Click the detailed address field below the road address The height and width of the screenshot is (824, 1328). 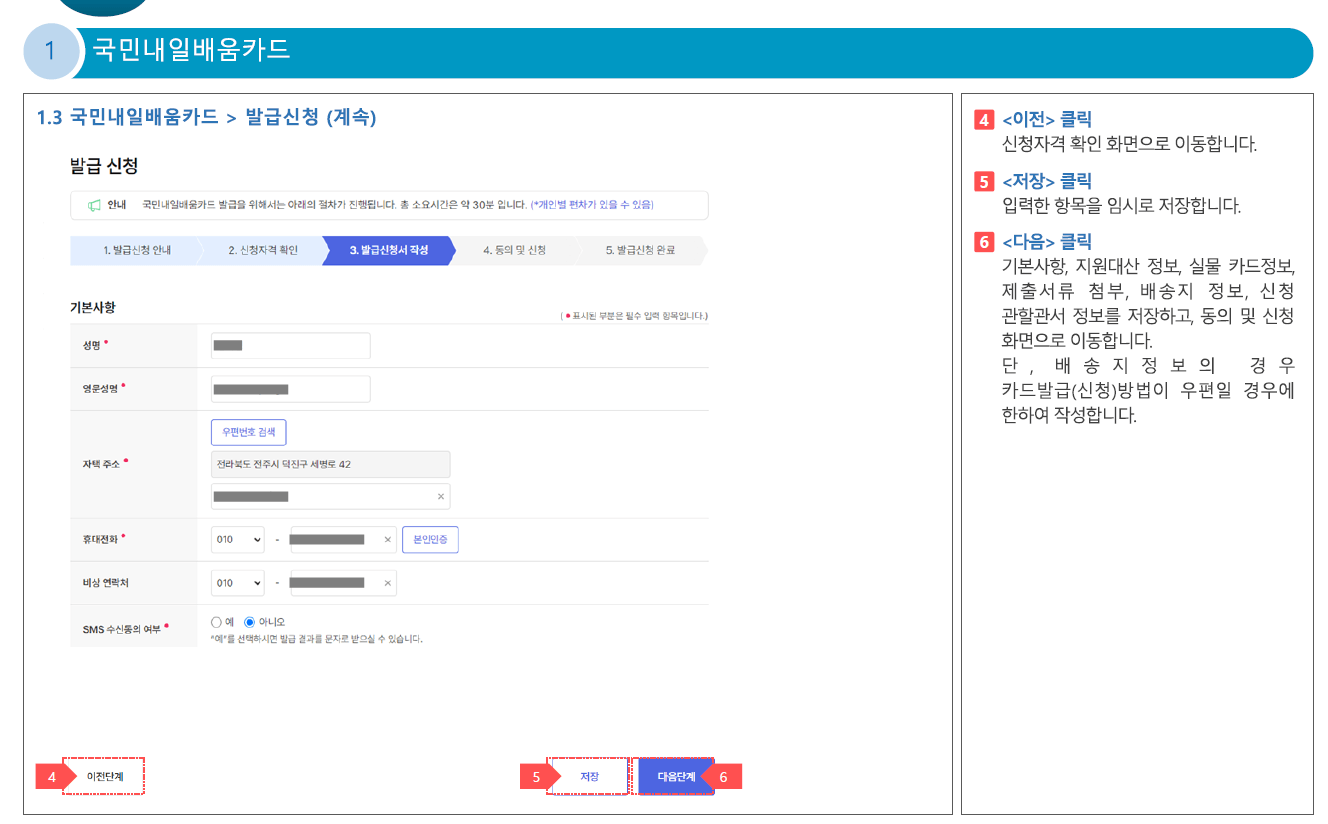[331, 497]
